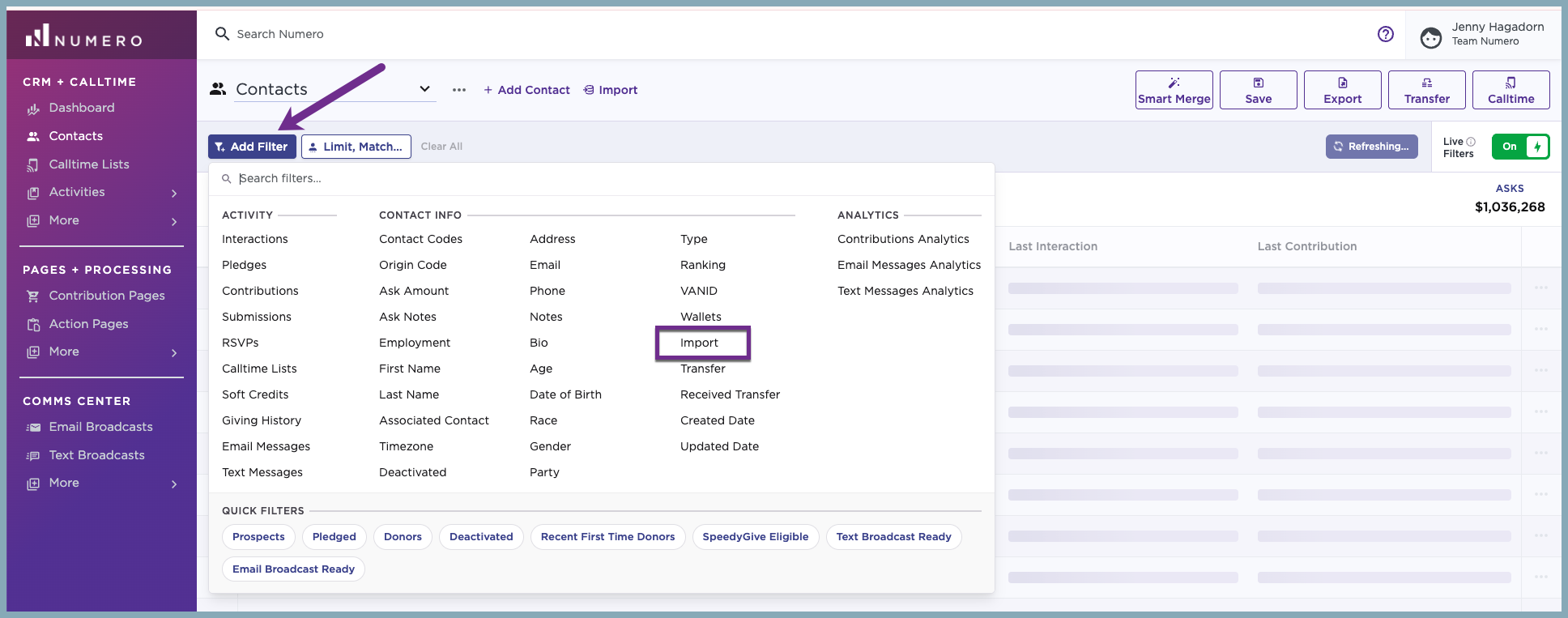Click the Limit, Match... button
This screenshot has height=618, width=1568.
tap(356, 147)
